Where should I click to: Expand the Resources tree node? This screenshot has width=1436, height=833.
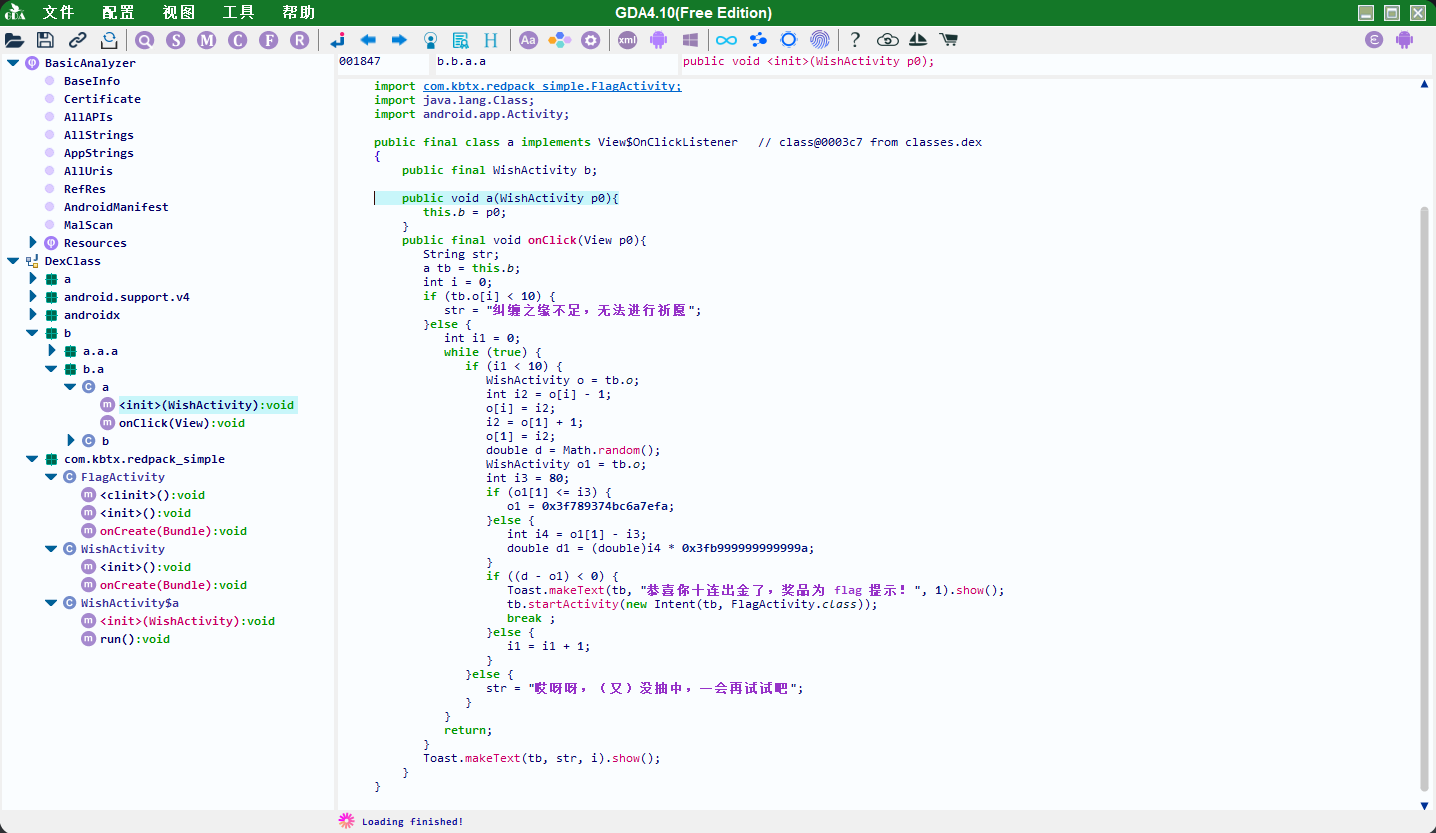coord(32,242)
